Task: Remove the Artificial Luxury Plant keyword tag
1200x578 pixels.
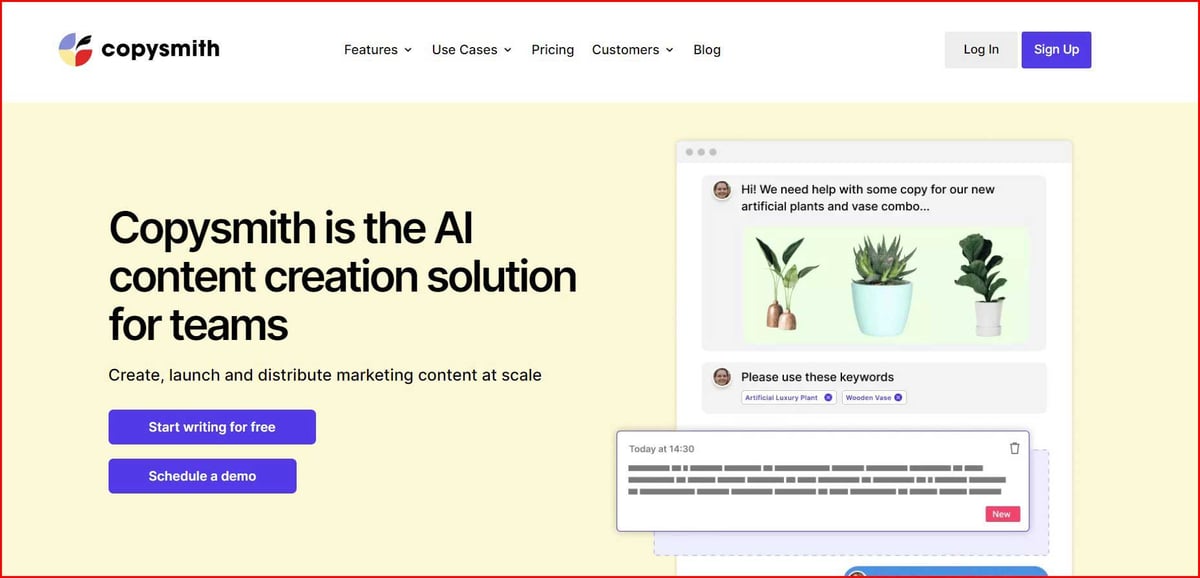Action: click(x=828, y=398)
